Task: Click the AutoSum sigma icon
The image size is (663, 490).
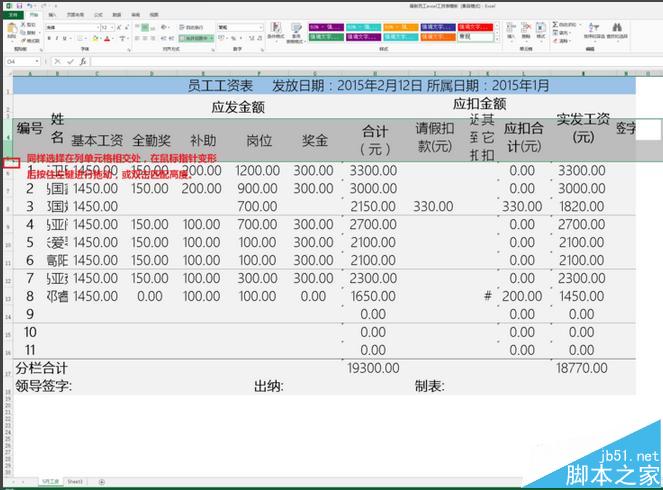Action: pyautogui.click(x=555, y=25)
